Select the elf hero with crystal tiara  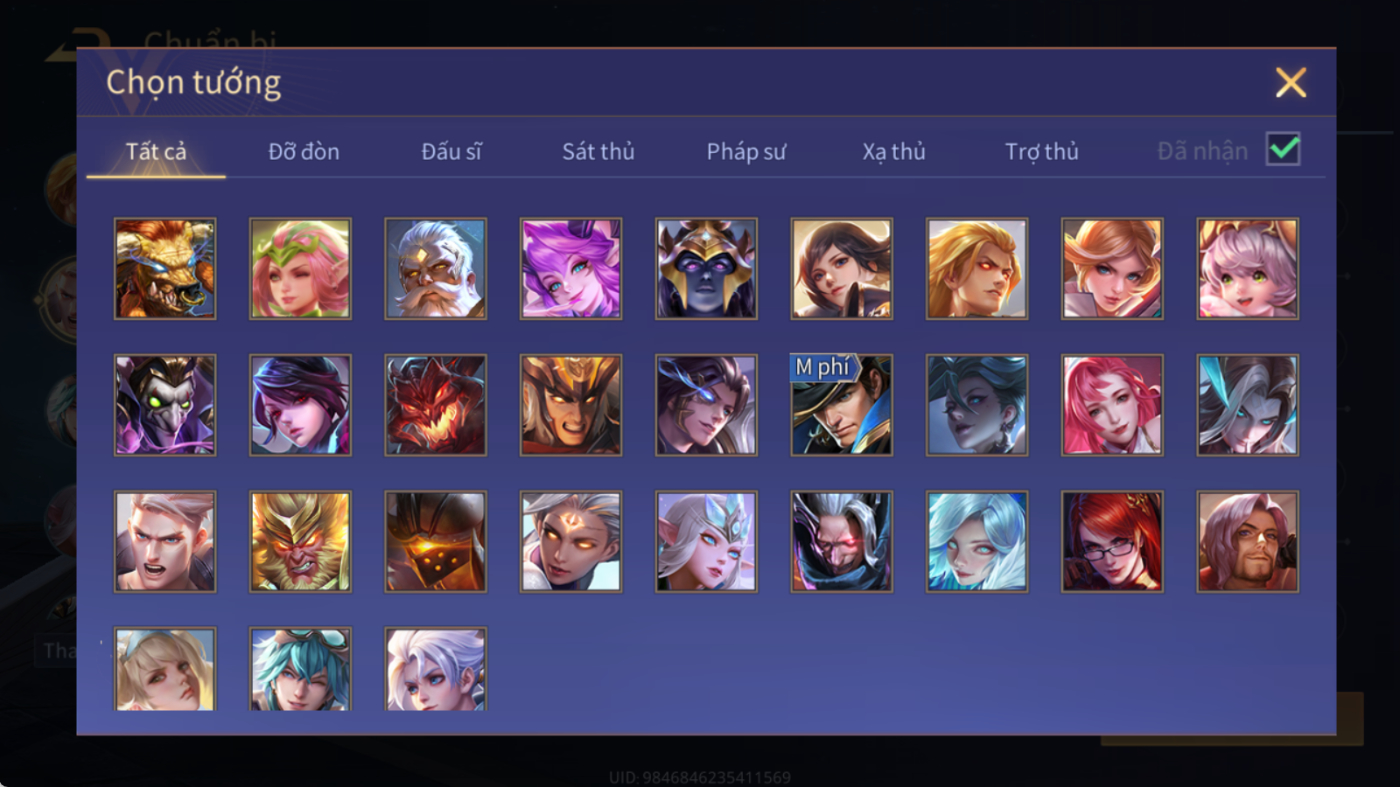coord(707,541)
